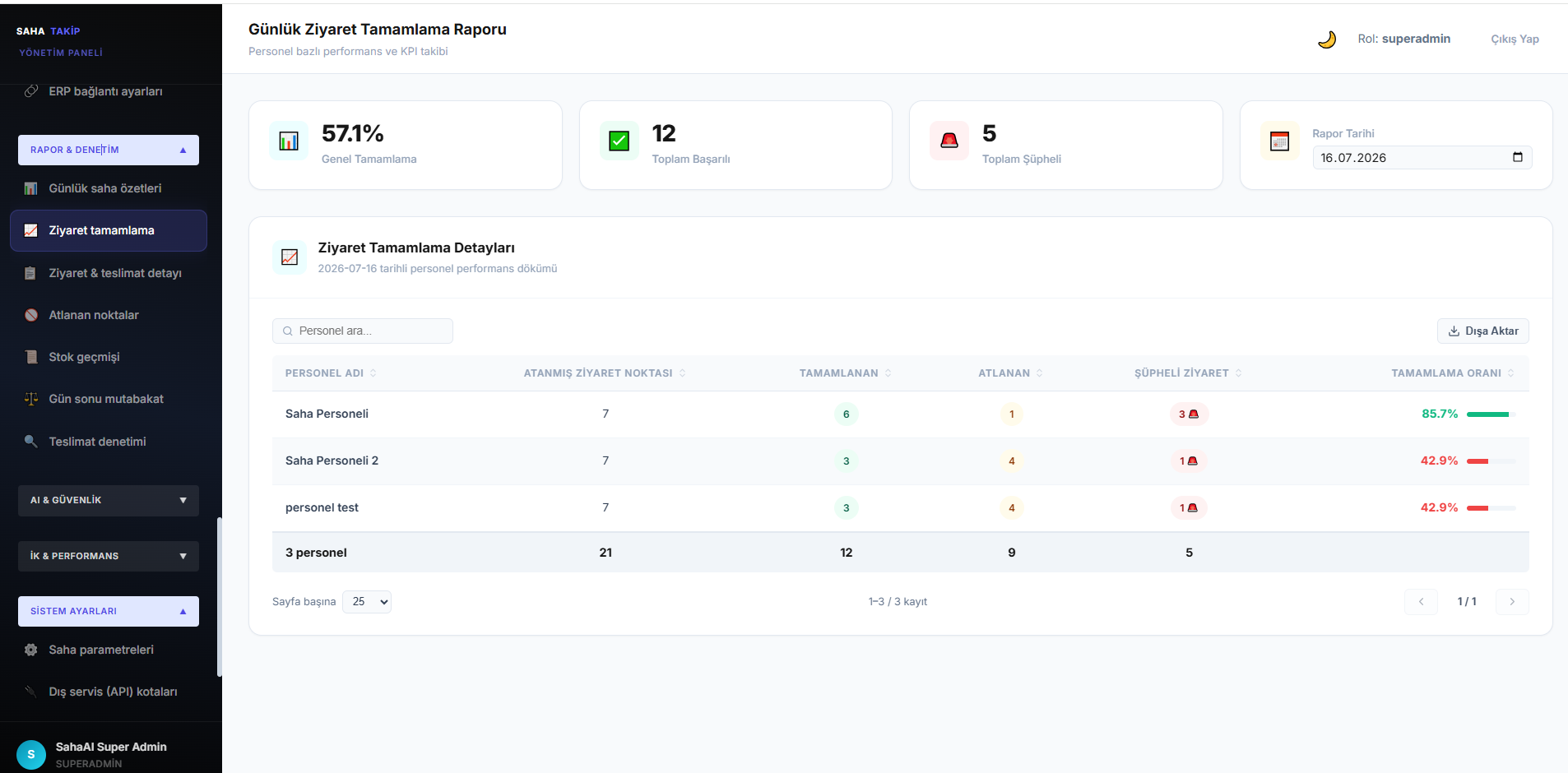The height and width of the screenshot is (773, 1568).
Task: Click Stok geçmişi scroll icon
Action: click(x=31, y=357)
